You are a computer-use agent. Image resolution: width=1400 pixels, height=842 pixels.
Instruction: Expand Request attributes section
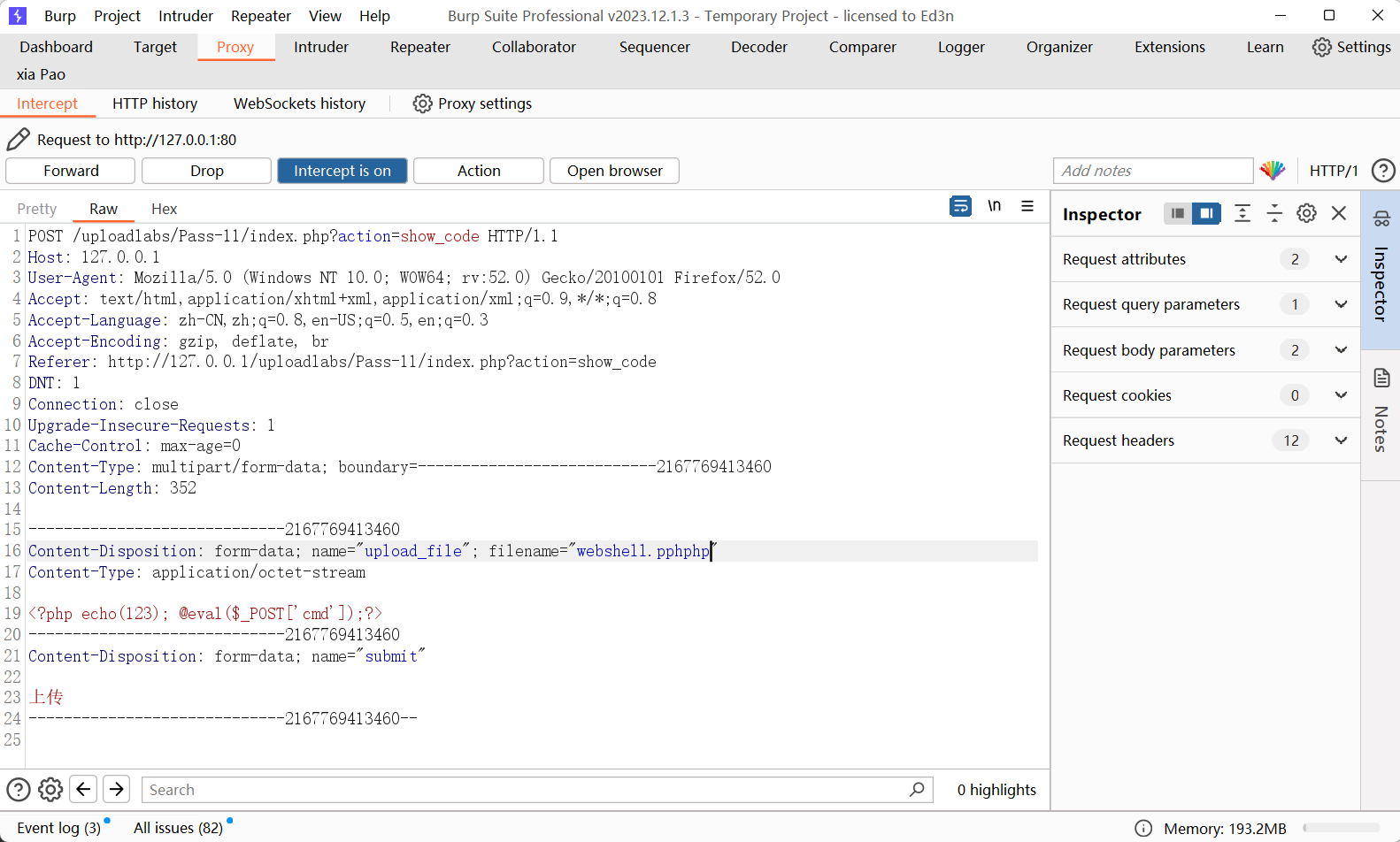click(1341, 259)
